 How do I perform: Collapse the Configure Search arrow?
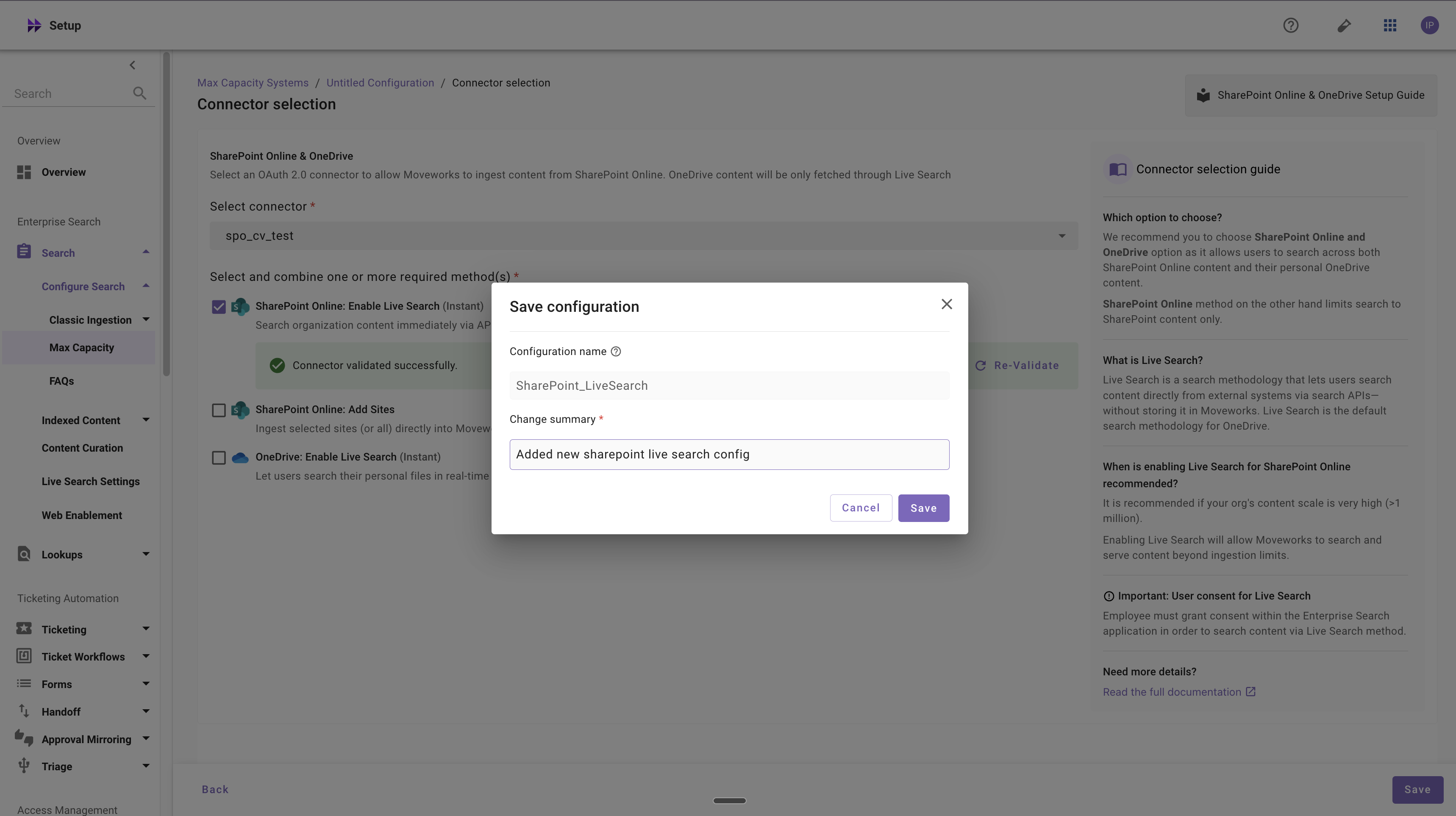click(146, 286)
